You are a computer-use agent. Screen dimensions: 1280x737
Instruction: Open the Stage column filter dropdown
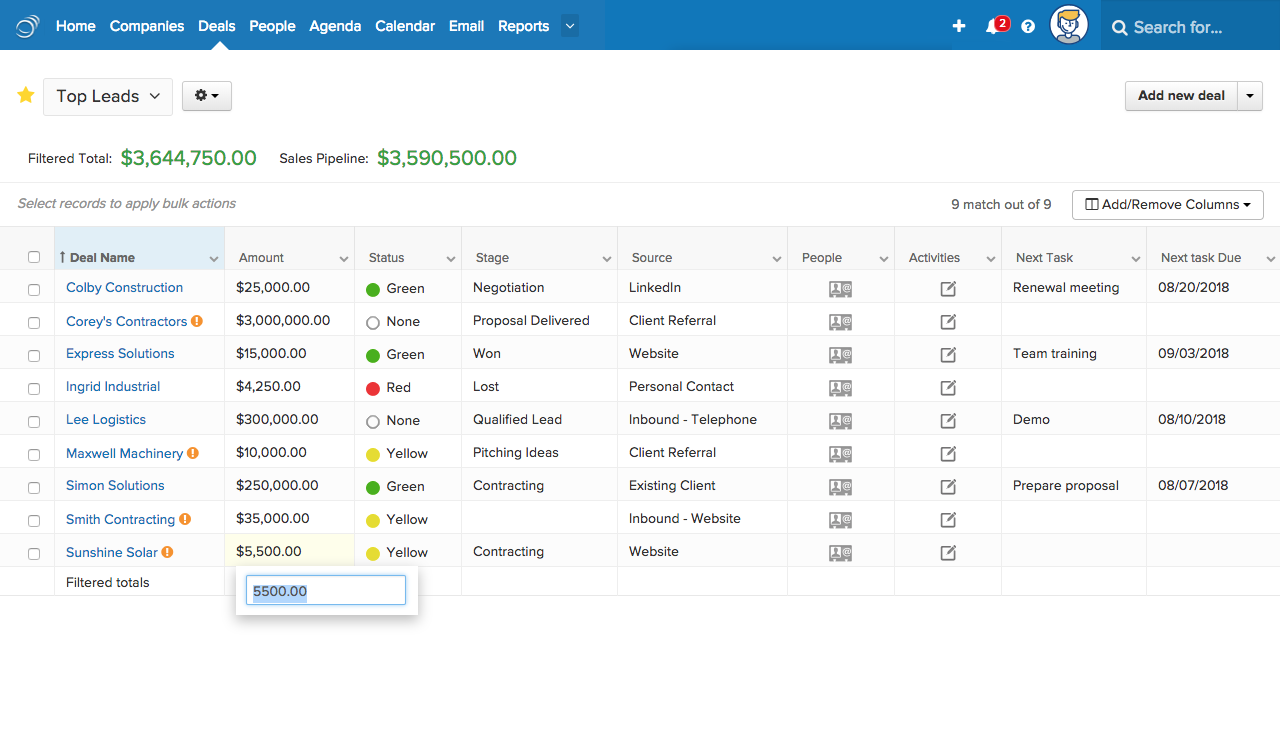(608, 257)
